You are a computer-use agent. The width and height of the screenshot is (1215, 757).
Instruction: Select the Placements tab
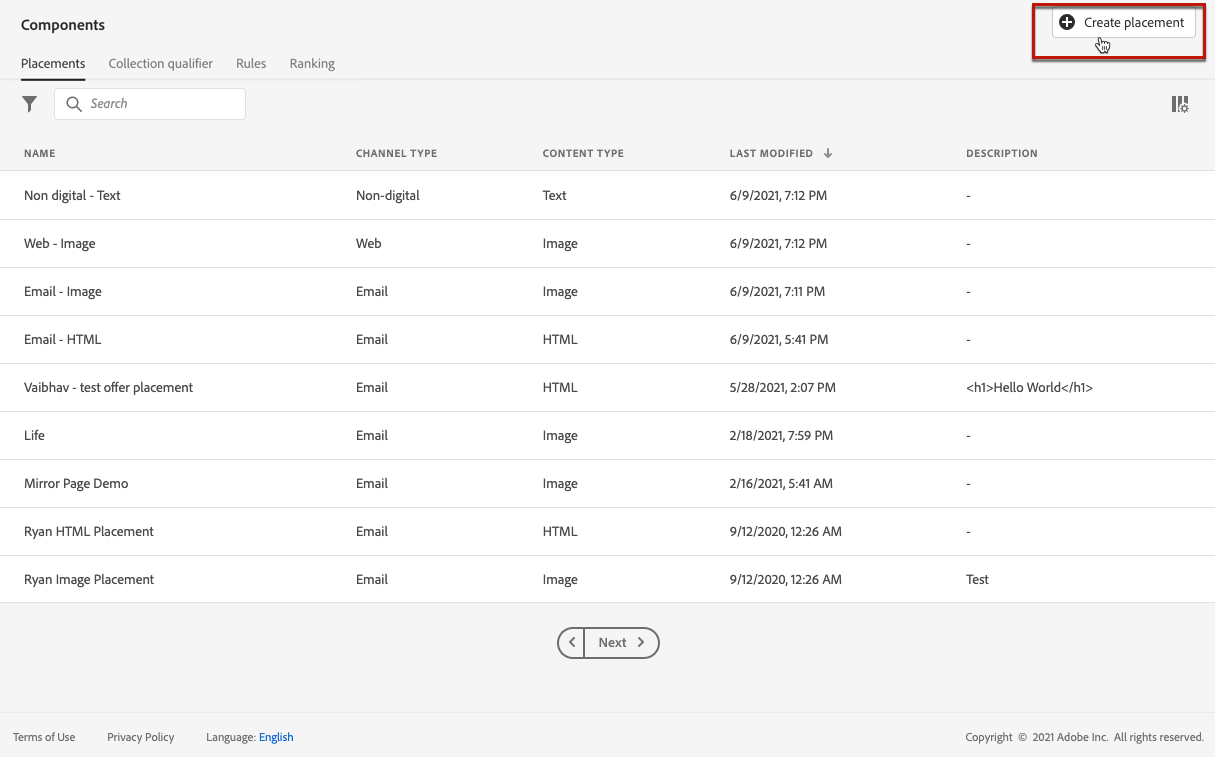(53, 63)
